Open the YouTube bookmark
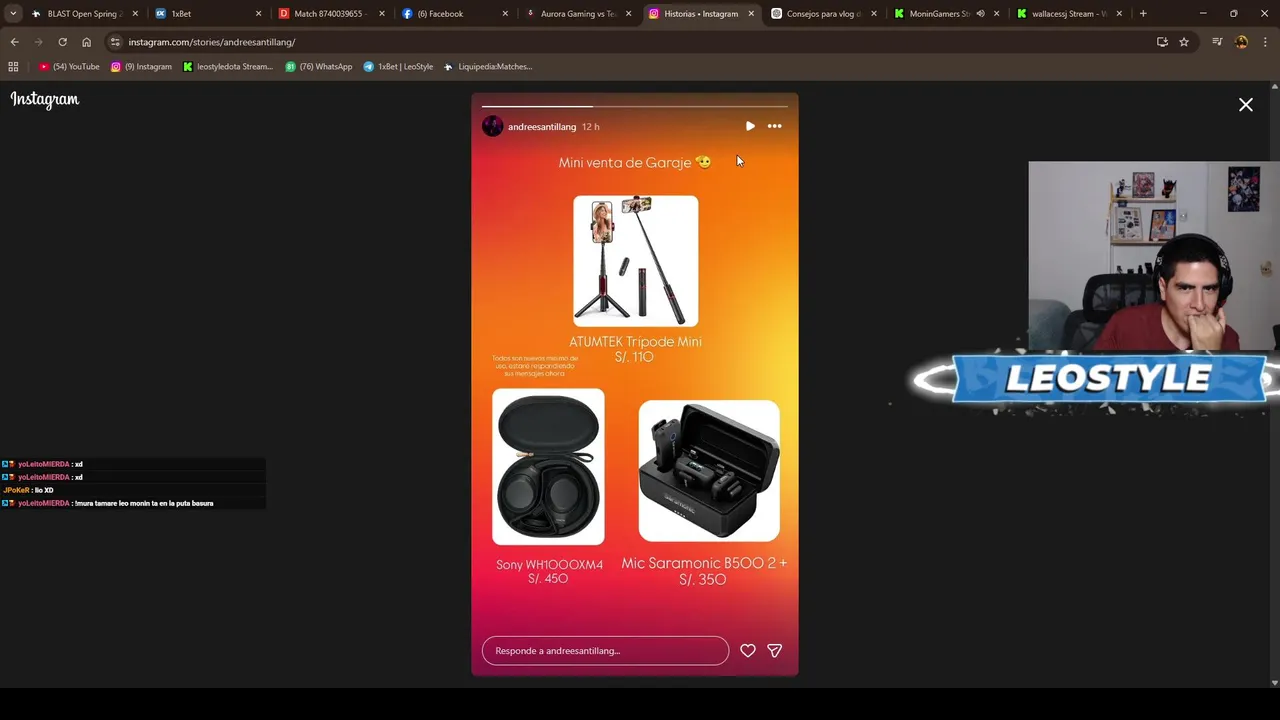This screenshot has width=1280, height=720. [x=69, y=67]
